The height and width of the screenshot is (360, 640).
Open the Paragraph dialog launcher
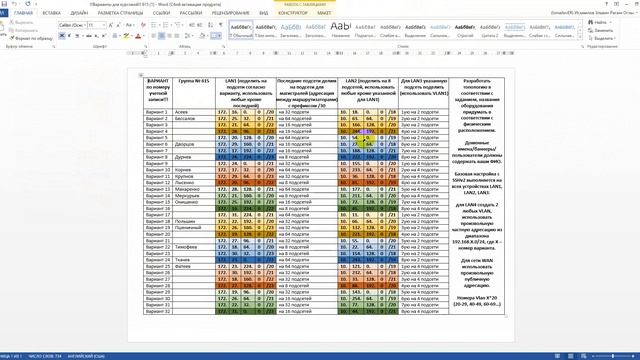coord(223,47)
